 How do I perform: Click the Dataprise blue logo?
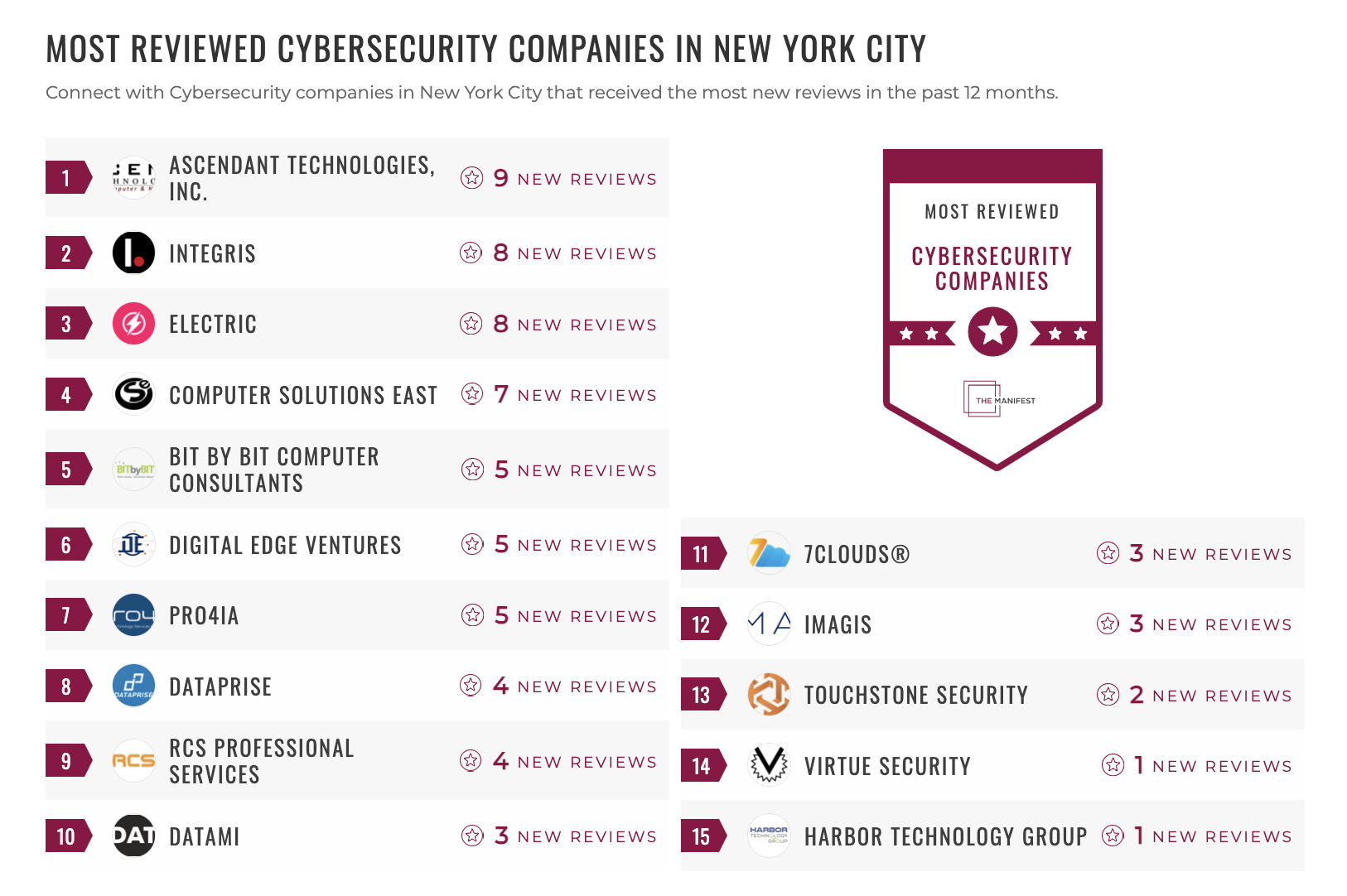pos(133,686)
